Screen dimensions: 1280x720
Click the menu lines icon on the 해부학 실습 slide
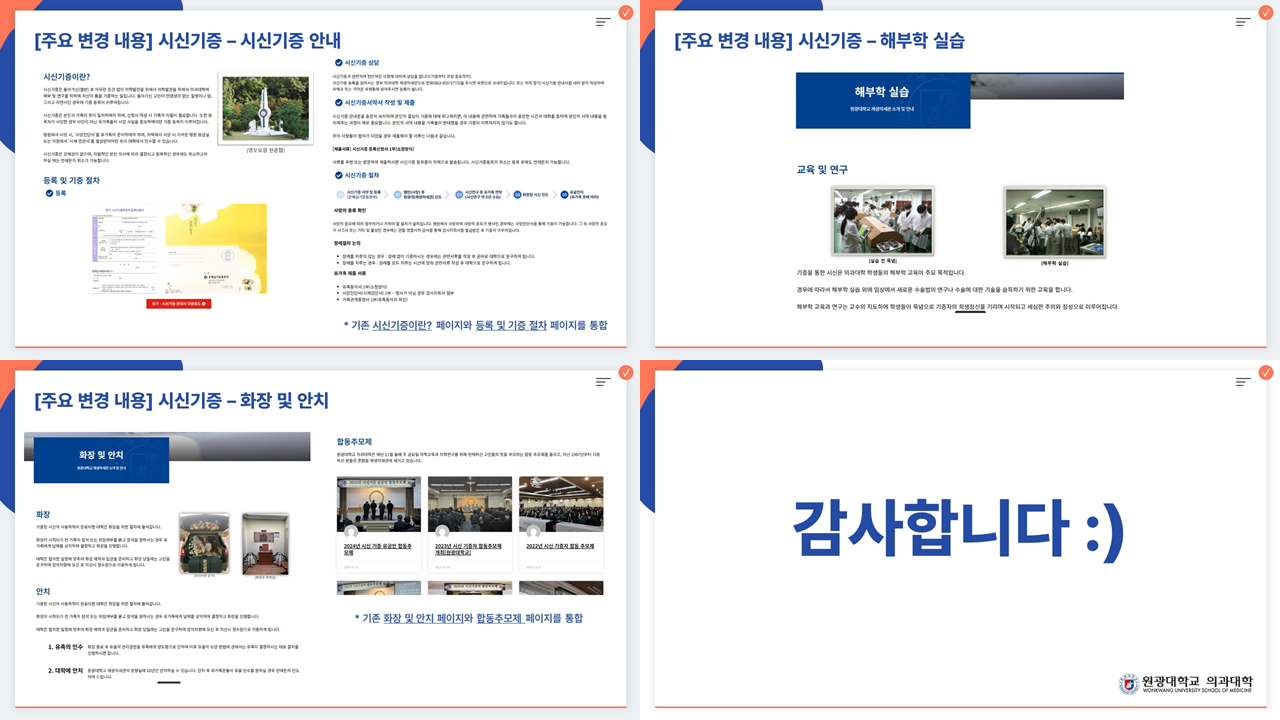click(1243, 22)
